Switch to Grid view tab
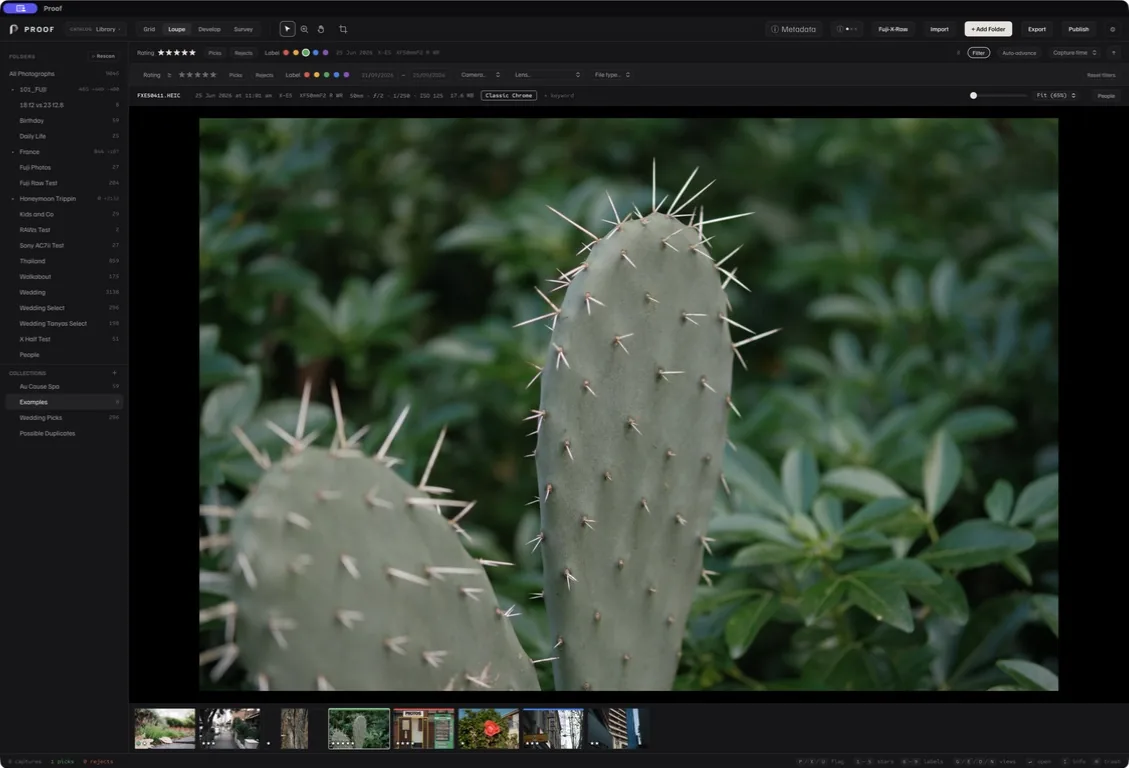The image size is (1129, 768). 149,30
